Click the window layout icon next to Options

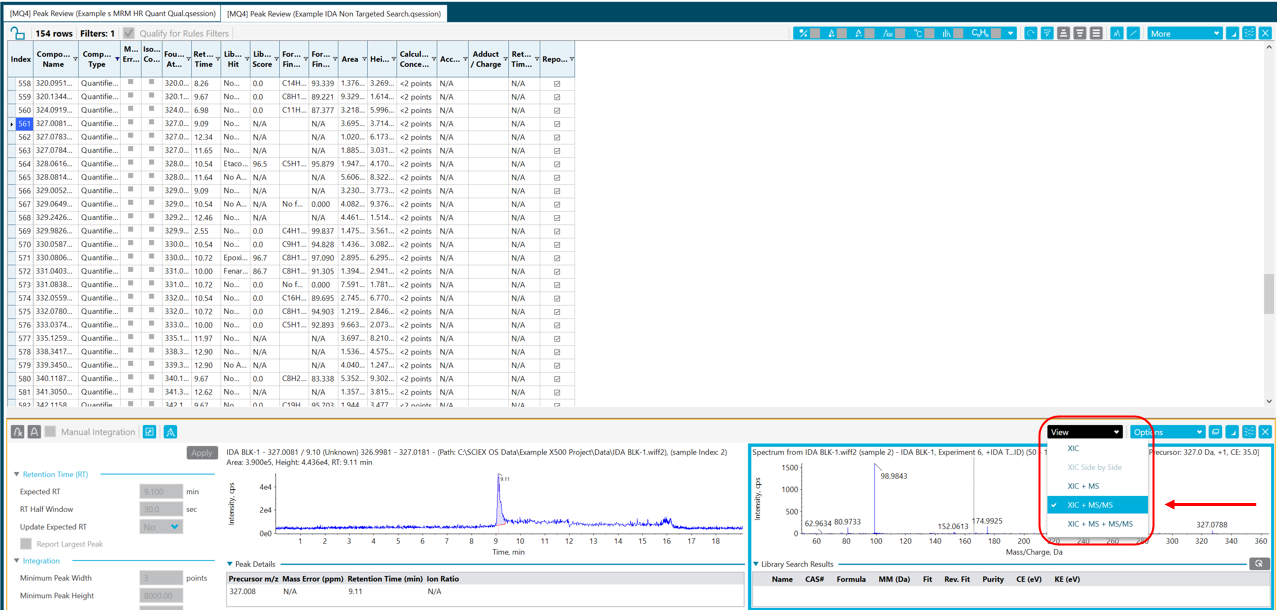(1216, 432)
